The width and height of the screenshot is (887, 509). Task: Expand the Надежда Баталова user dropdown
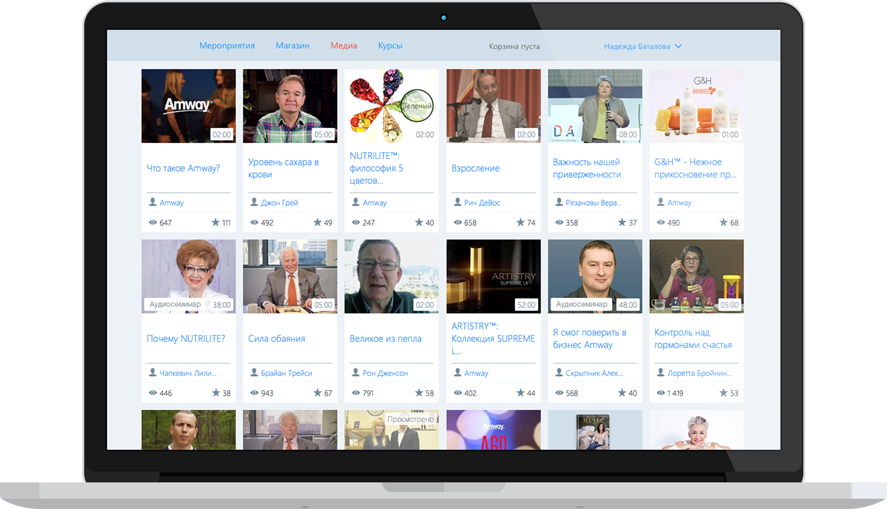[642, 46]
